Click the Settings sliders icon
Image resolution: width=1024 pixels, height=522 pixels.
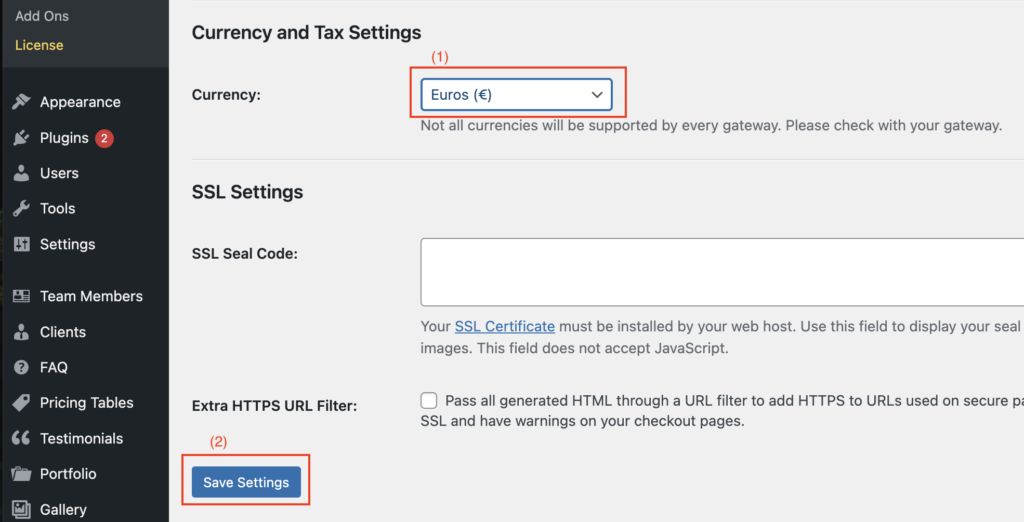coord(21,245)
